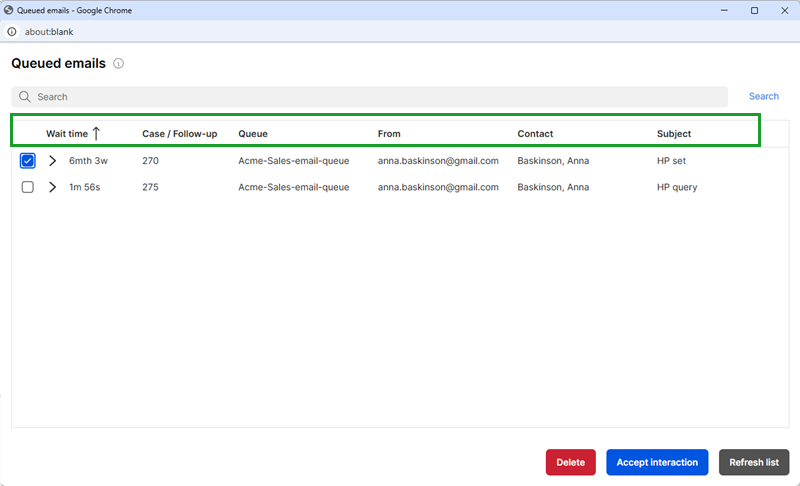This screenshot has width=800, height=486.
Task: Click Accept interaction button
Action: point(657,462)
